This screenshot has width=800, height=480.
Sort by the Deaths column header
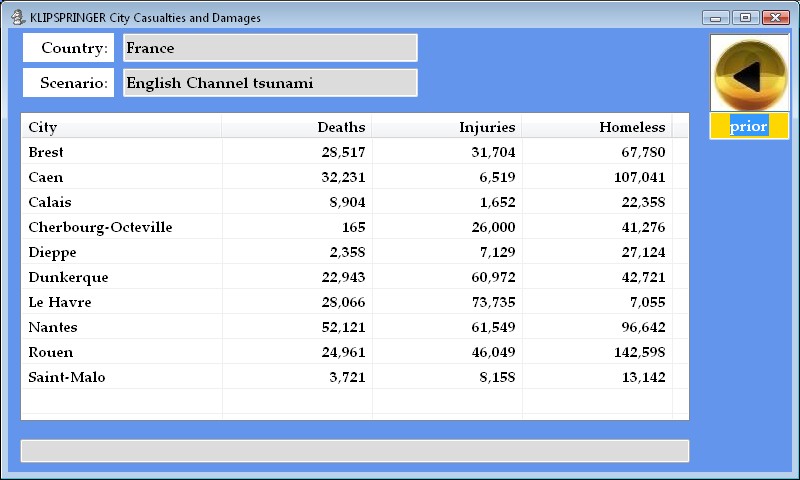pyautogui.click(x=296, y=127)
